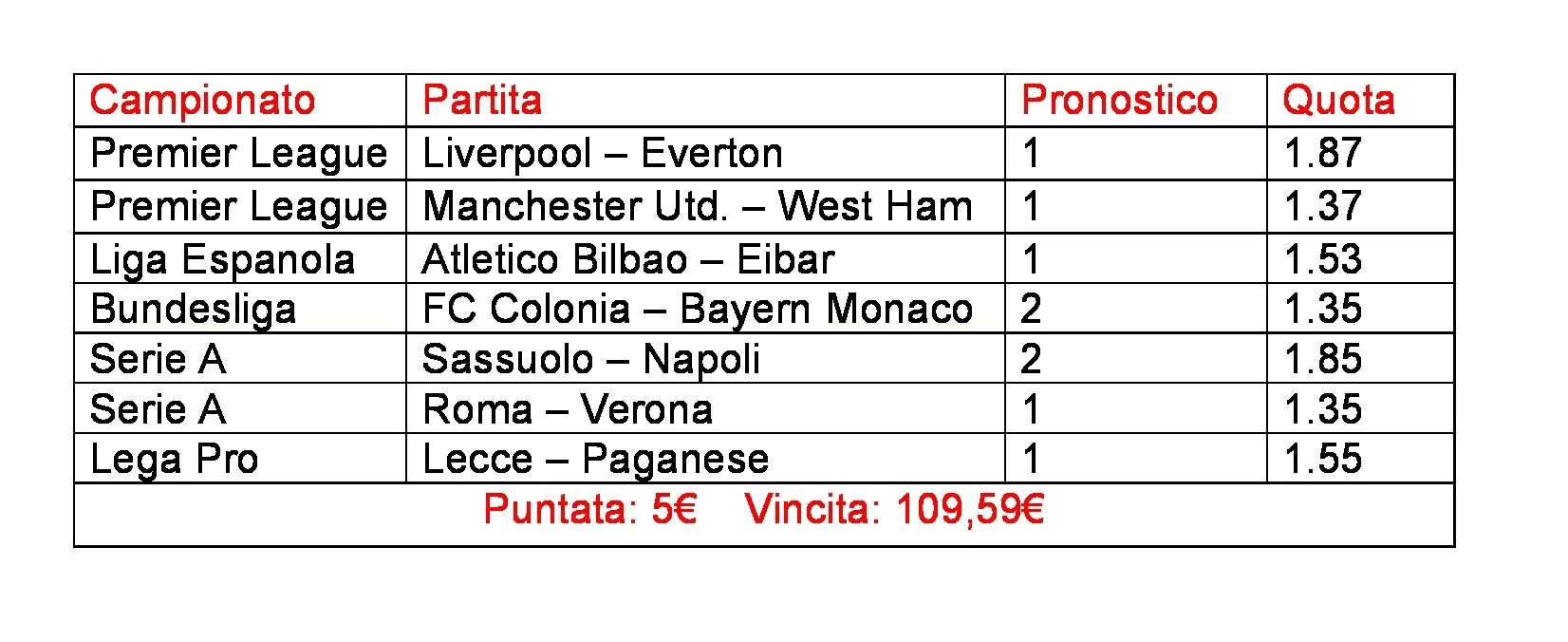1568x642 pixels.
Task: Select the Bundesliga league cell
Action: 194,309
